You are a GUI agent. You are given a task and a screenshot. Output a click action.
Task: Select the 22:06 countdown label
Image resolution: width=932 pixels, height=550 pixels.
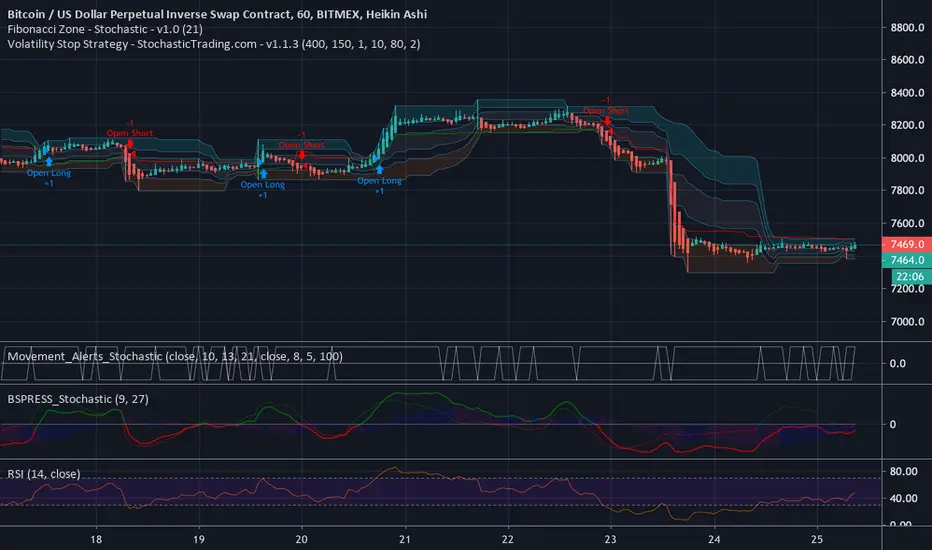tap(911, 276)
